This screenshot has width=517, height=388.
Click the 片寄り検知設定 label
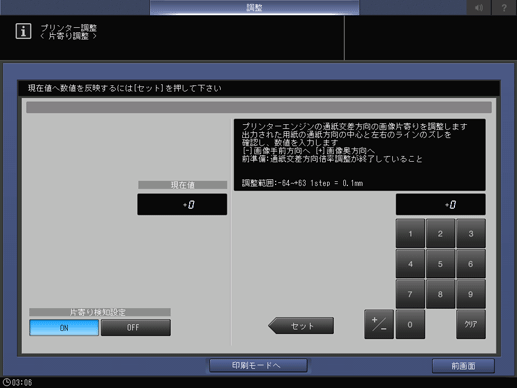(100, 312)
